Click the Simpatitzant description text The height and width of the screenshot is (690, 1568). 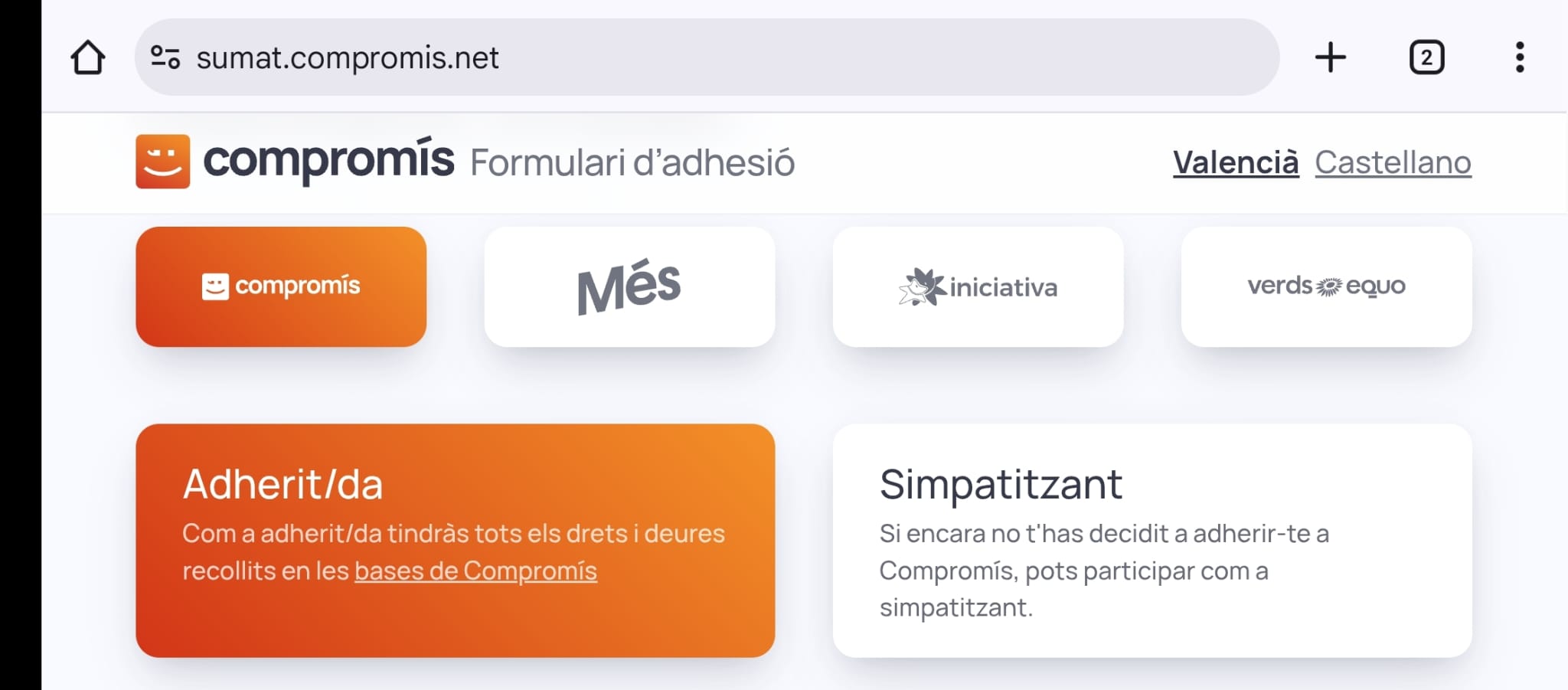pyautogui.click(x=1104, y=571)
